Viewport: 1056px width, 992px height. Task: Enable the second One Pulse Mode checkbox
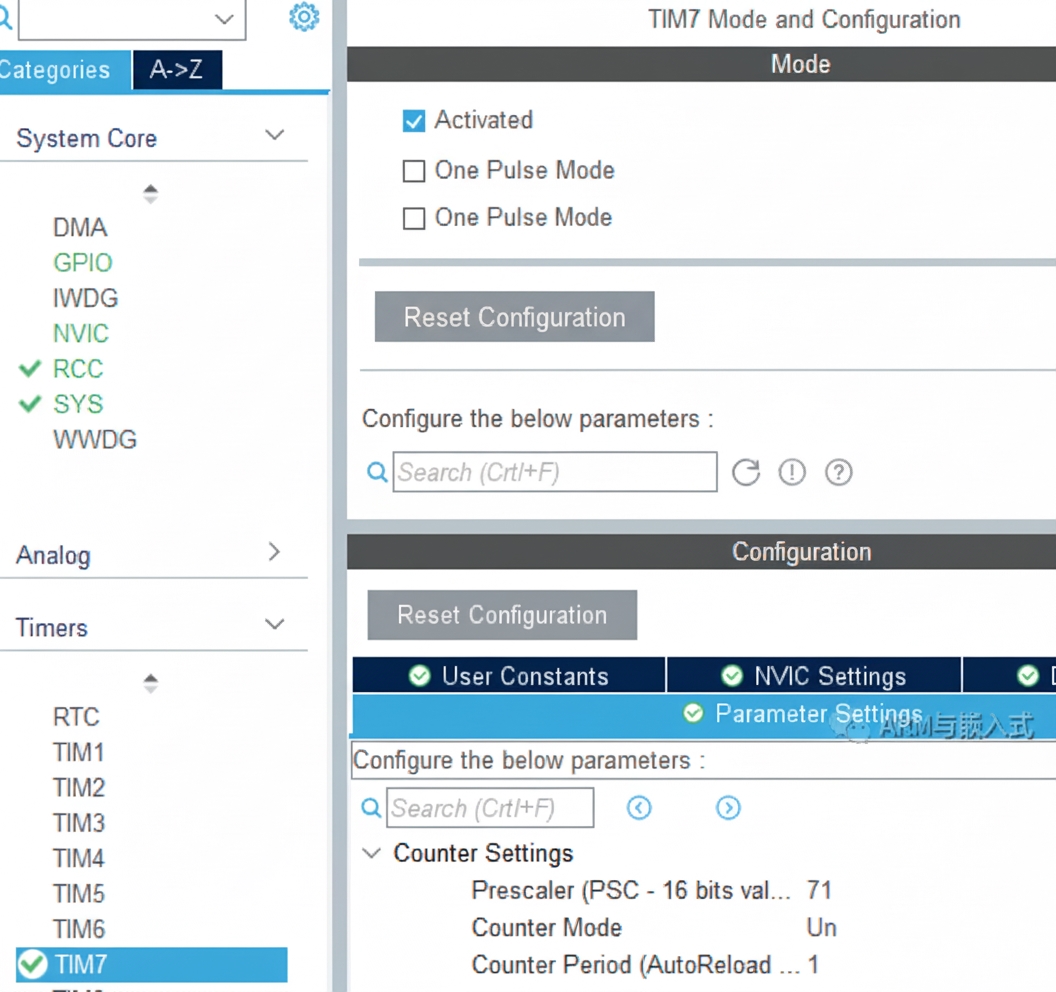point(414,218)
